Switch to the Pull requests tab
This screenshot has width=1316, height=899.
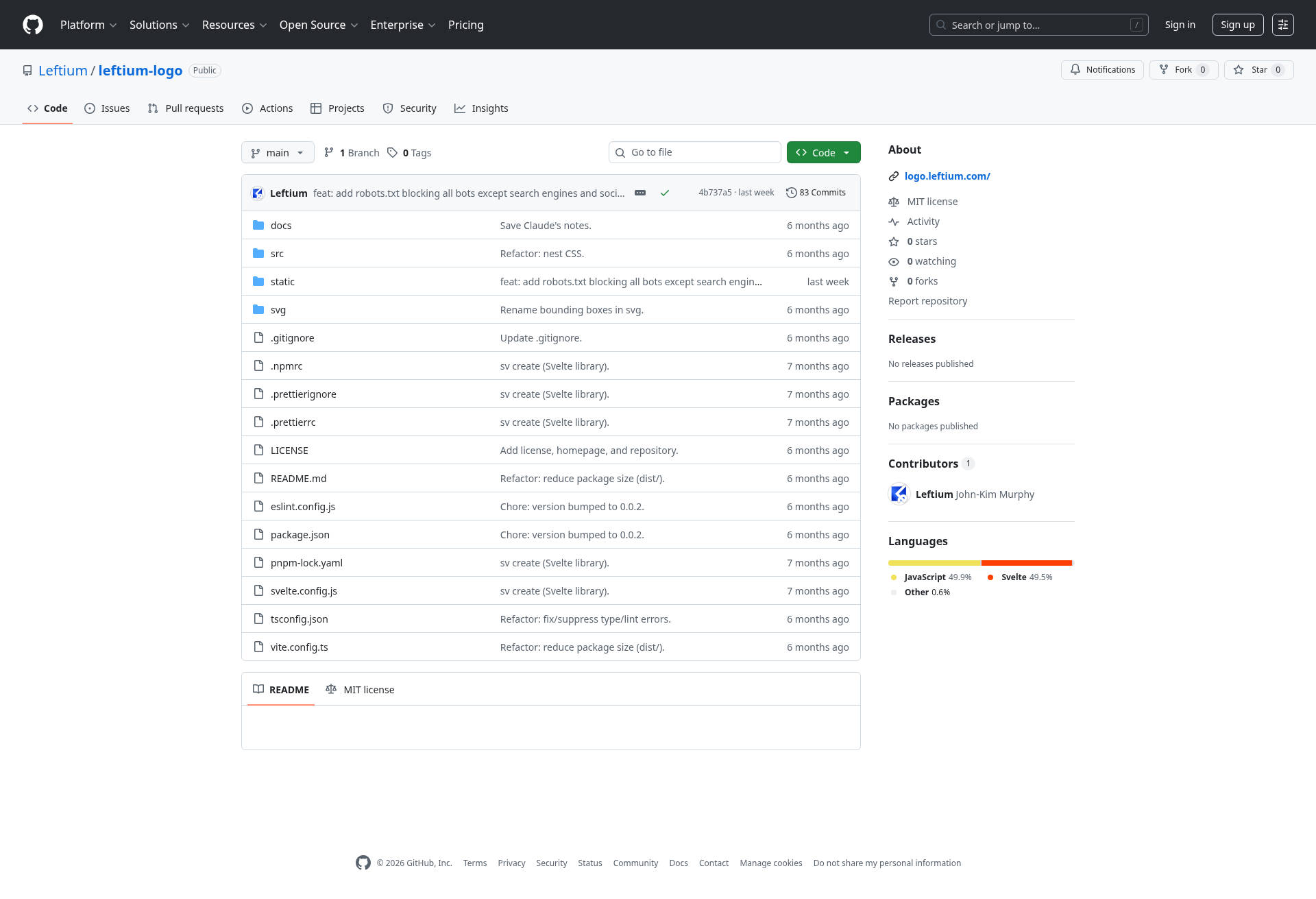coord(186,108)
